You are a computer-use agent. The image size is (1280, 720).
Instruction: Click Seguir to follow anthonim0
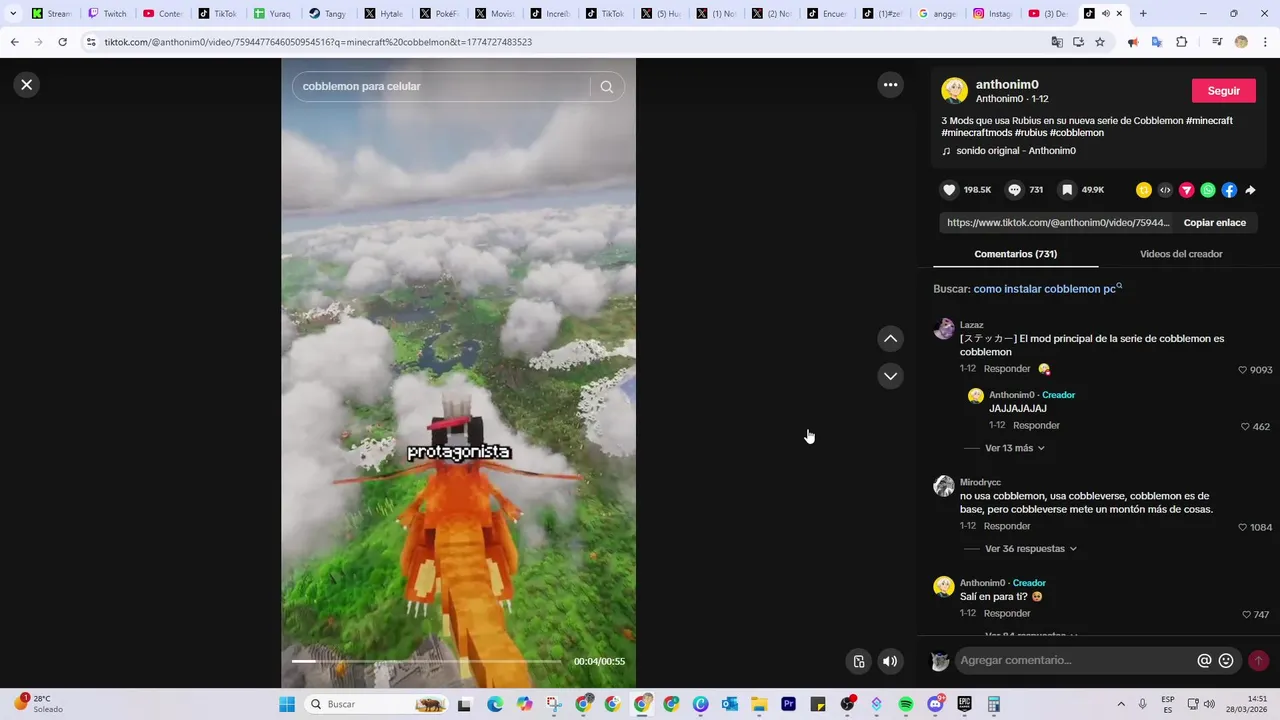click(x=1224, y=91)
